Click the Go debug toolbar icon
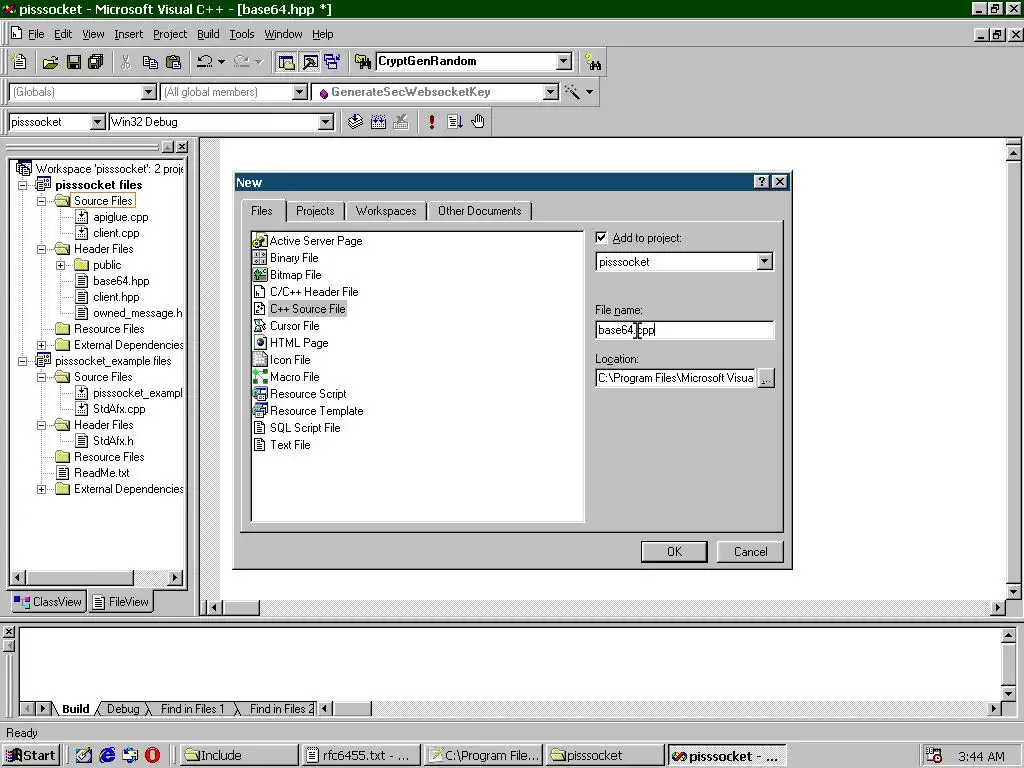The width and height of the screenshot is (1024, 768). pos(455,121)
